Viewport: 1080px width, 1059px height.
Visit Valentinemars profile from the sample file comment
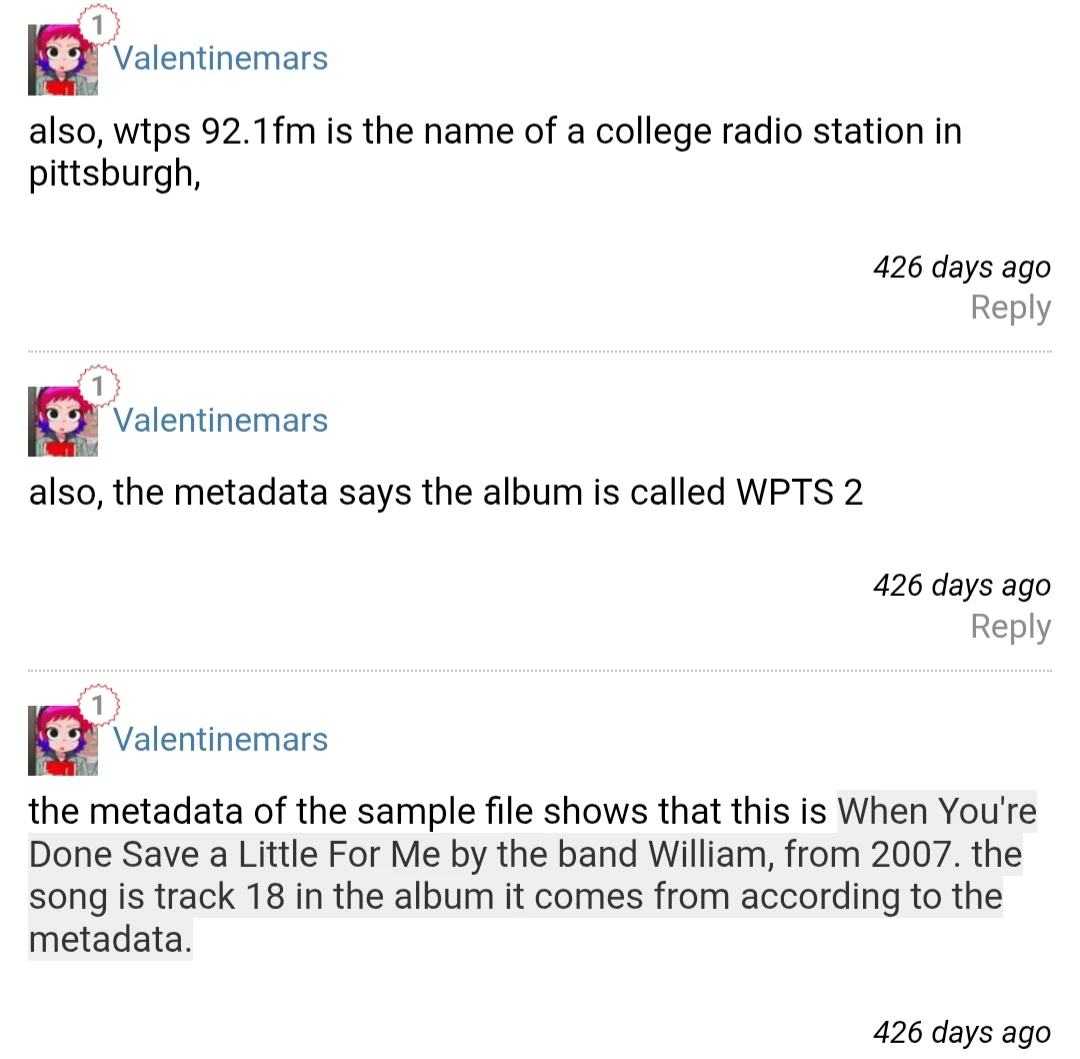coord(220,739)
